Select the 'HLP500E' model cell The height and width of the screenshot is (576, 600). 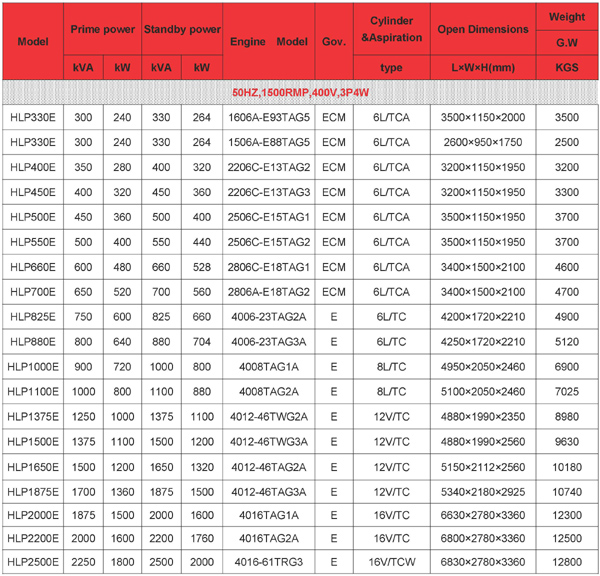tap(33, 217)
